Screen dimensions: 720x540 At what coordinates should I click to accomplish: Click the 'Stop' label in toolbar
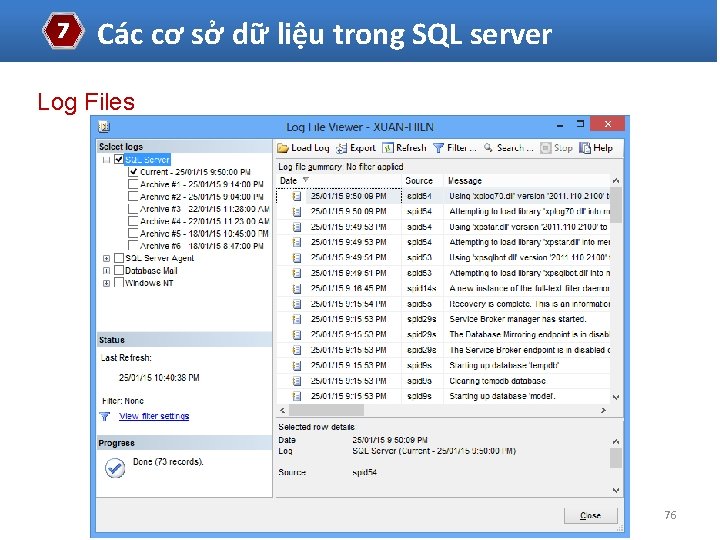(563, 148)
